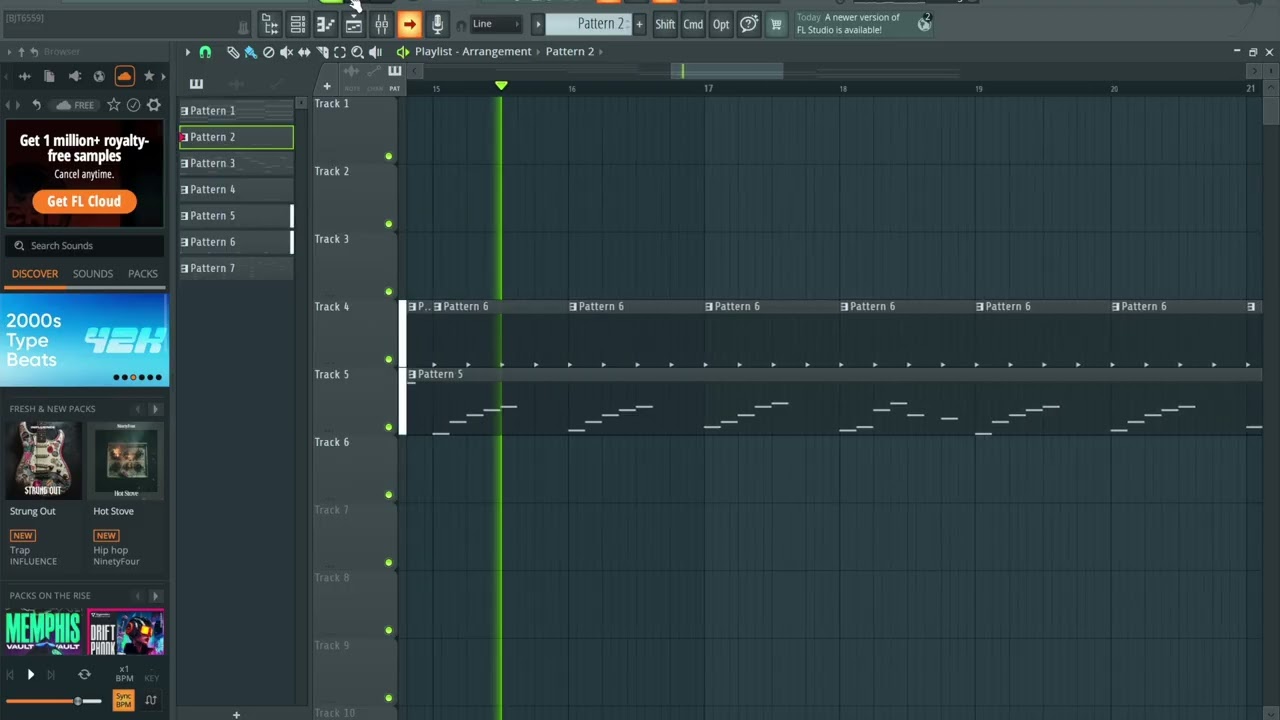Toggle the playlist snap magnet
1280x720 pixels.
click(x=205, y=52)
